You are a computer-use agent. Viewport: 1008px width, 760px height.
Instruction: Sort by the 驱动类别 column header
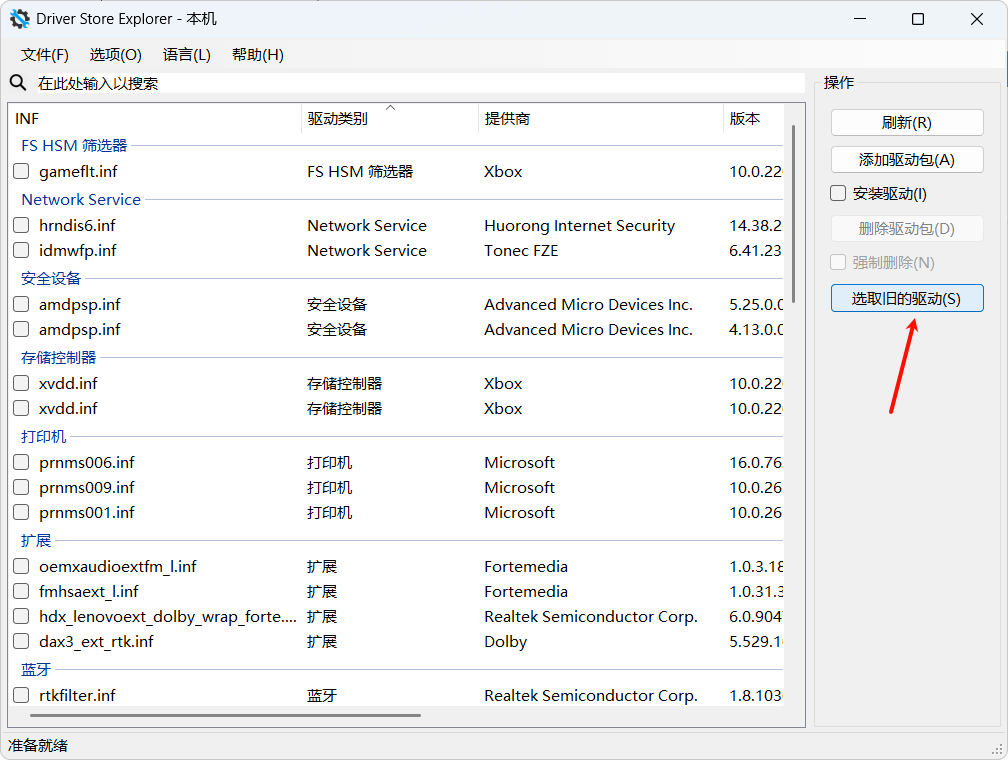click(x=337, y=118)
